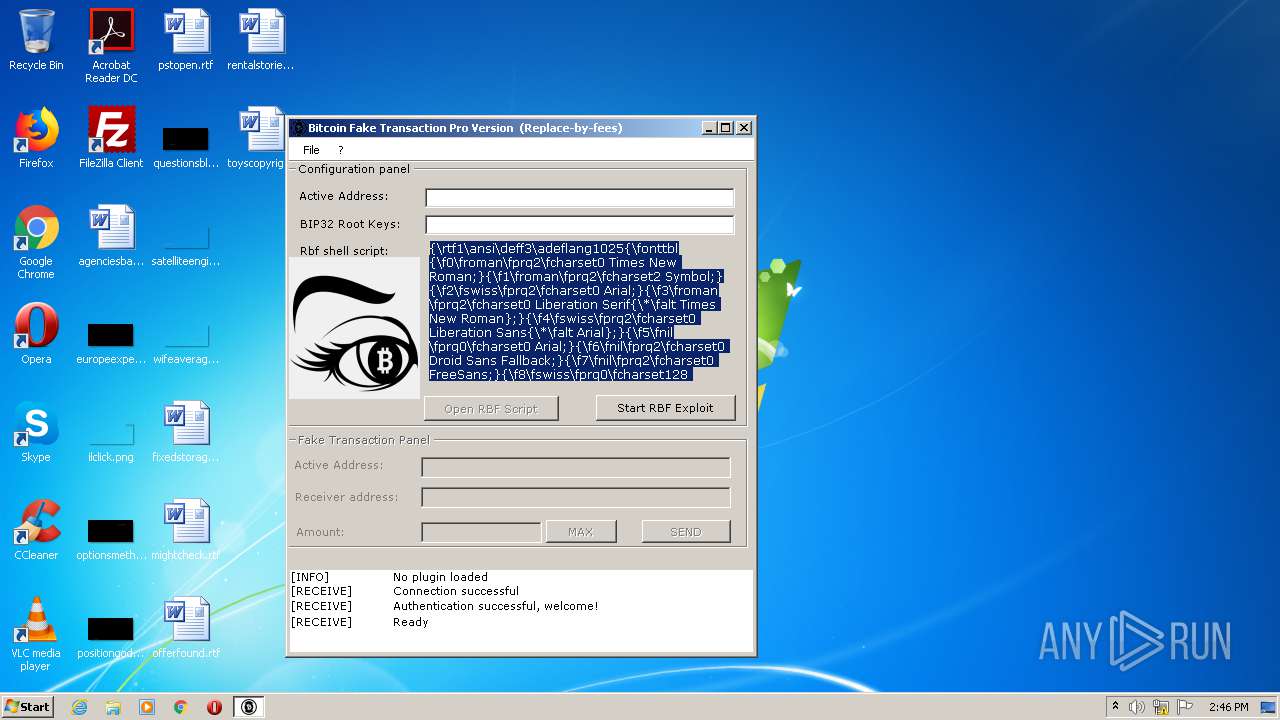Launch Skype from the desktop

36,432
